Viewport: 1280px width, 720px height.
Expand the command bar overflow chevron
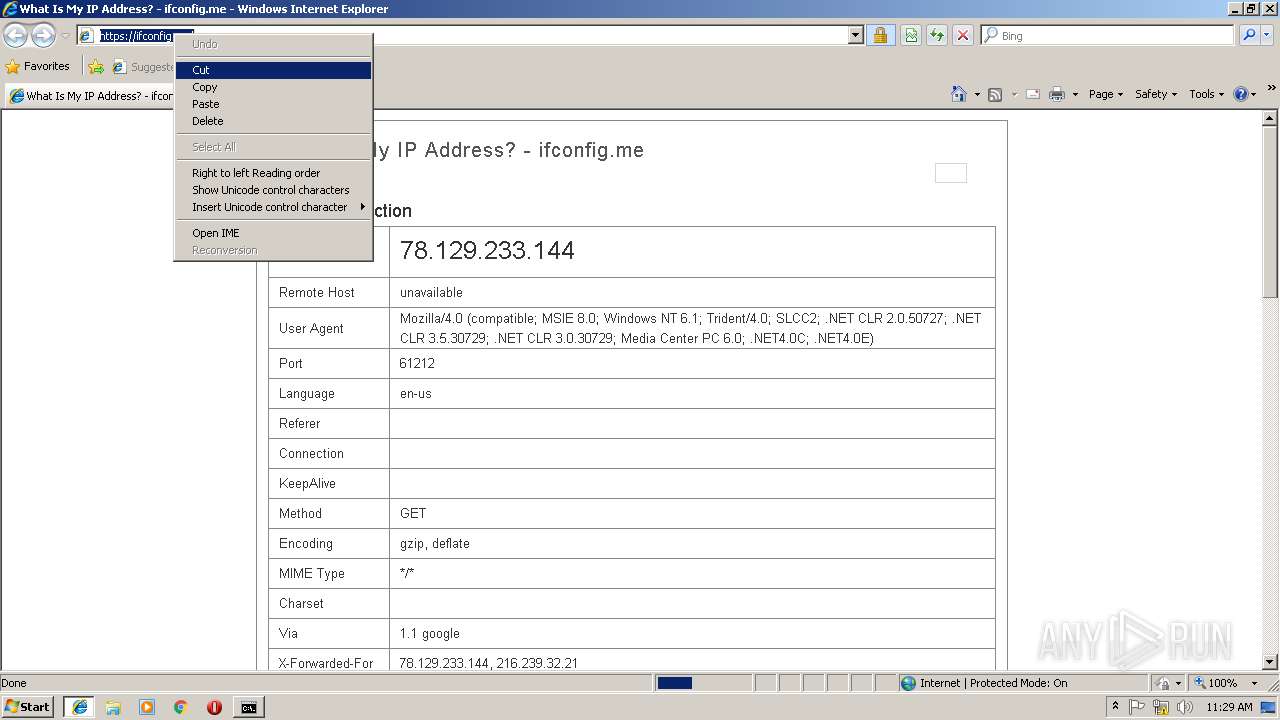(x=1272, y=88)
